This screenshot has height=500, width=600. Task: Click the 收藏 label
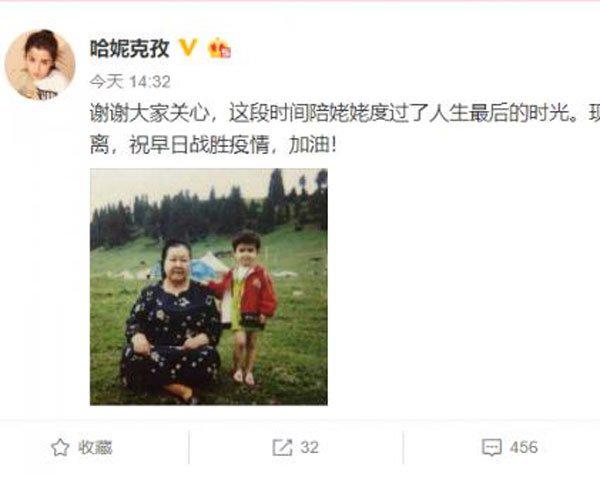95,448
